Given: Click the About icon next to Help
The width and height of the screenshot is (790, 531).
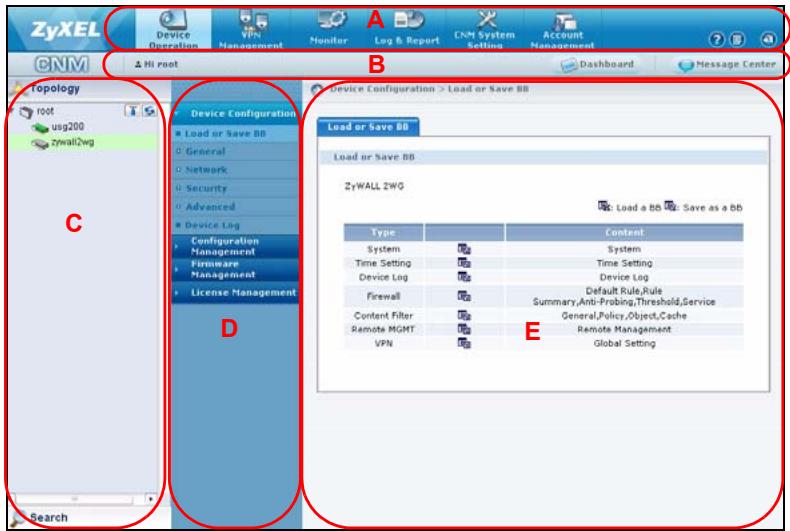Looking at the screenshot, I should 738,39.
